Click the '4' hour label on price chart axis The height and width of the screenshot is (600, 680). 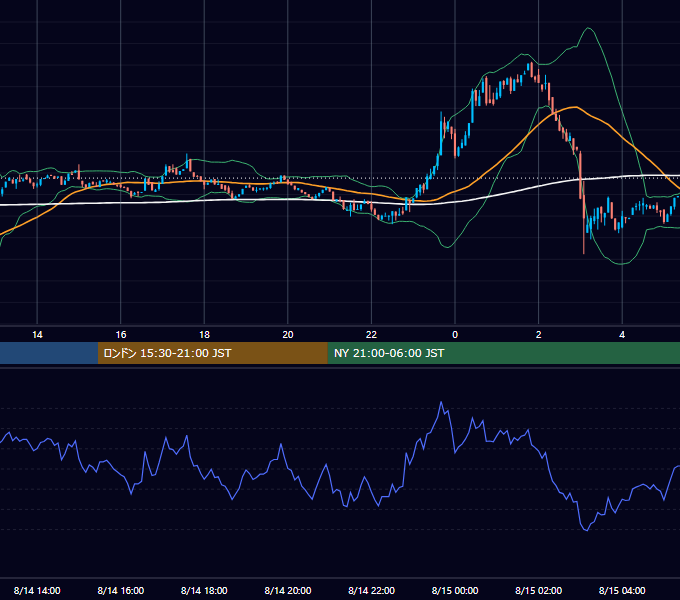click(622, 335)
